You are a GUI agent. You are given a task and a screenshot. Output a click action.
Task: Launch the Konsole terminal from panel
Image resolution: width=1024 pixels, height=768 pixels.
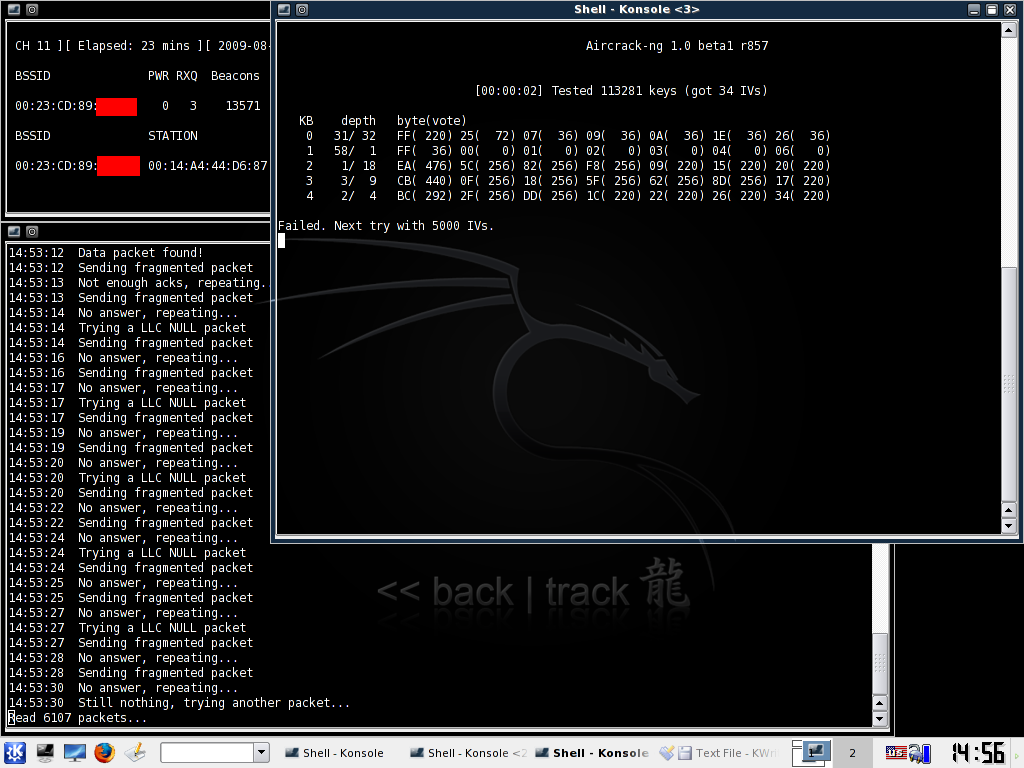(45, 753)
